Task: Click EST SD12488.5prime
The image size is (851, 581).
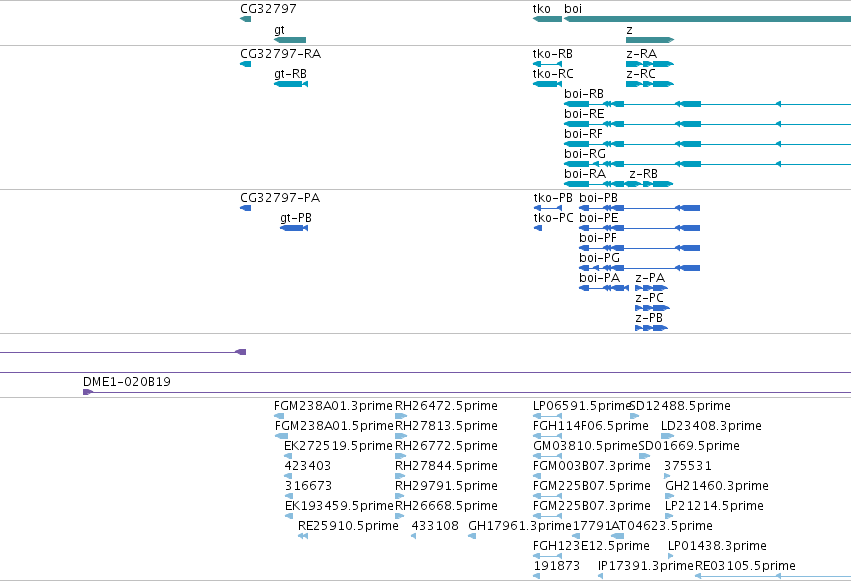Action: pos(634,416)
